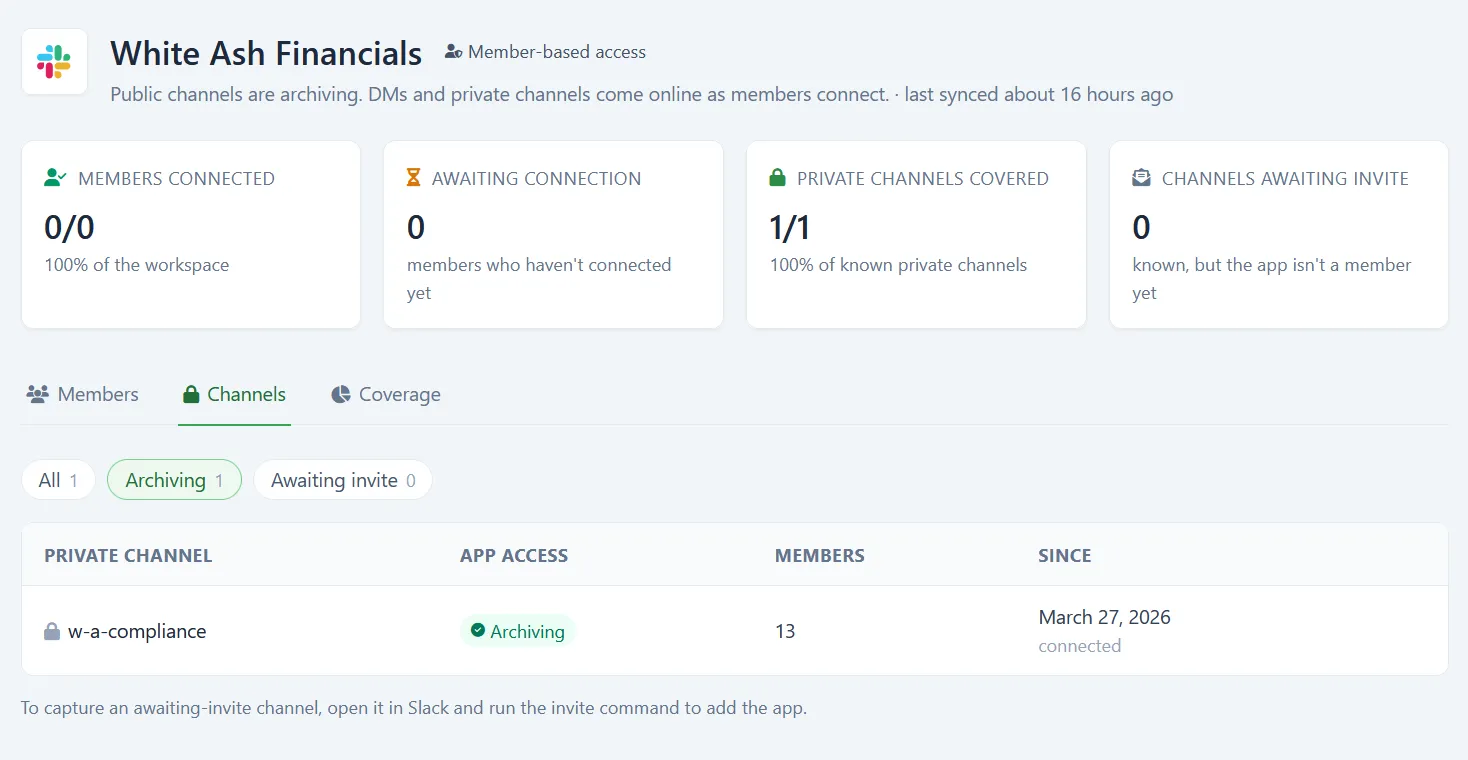Click the awaiting-invite instruction note

pos(414,708)
